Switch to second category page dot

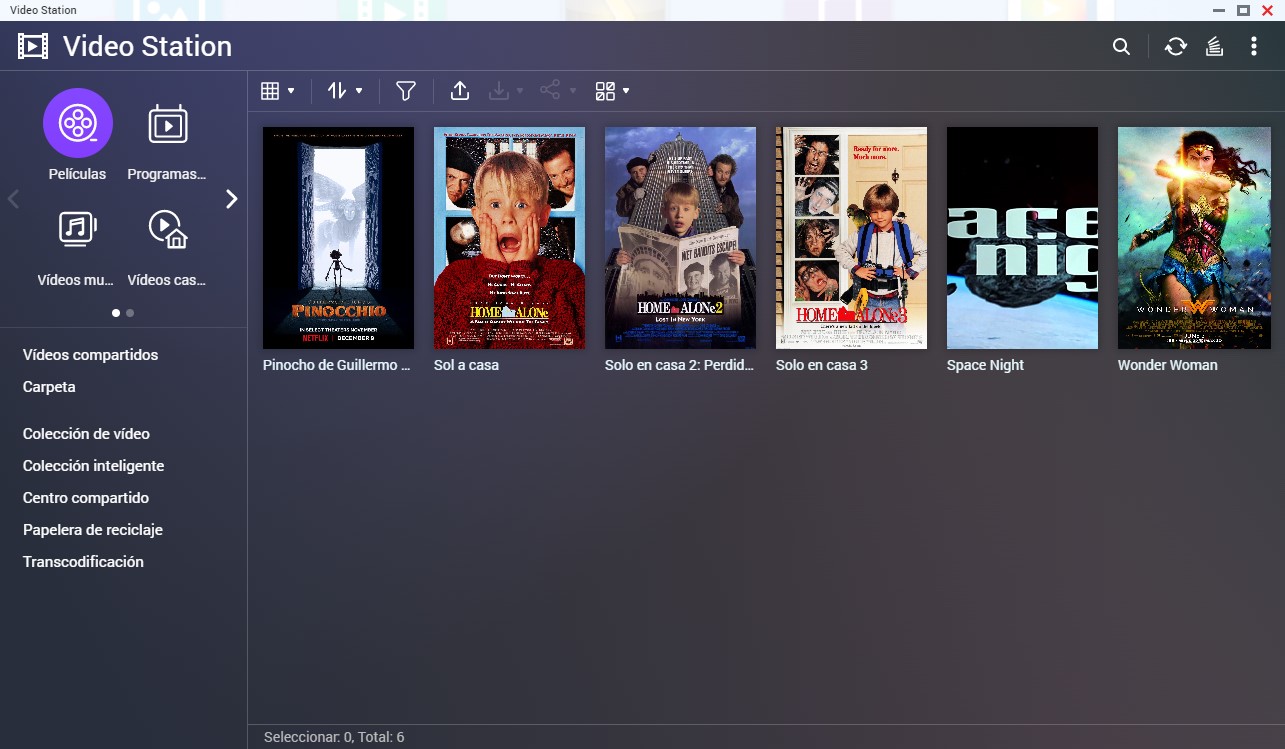(130, 313)
